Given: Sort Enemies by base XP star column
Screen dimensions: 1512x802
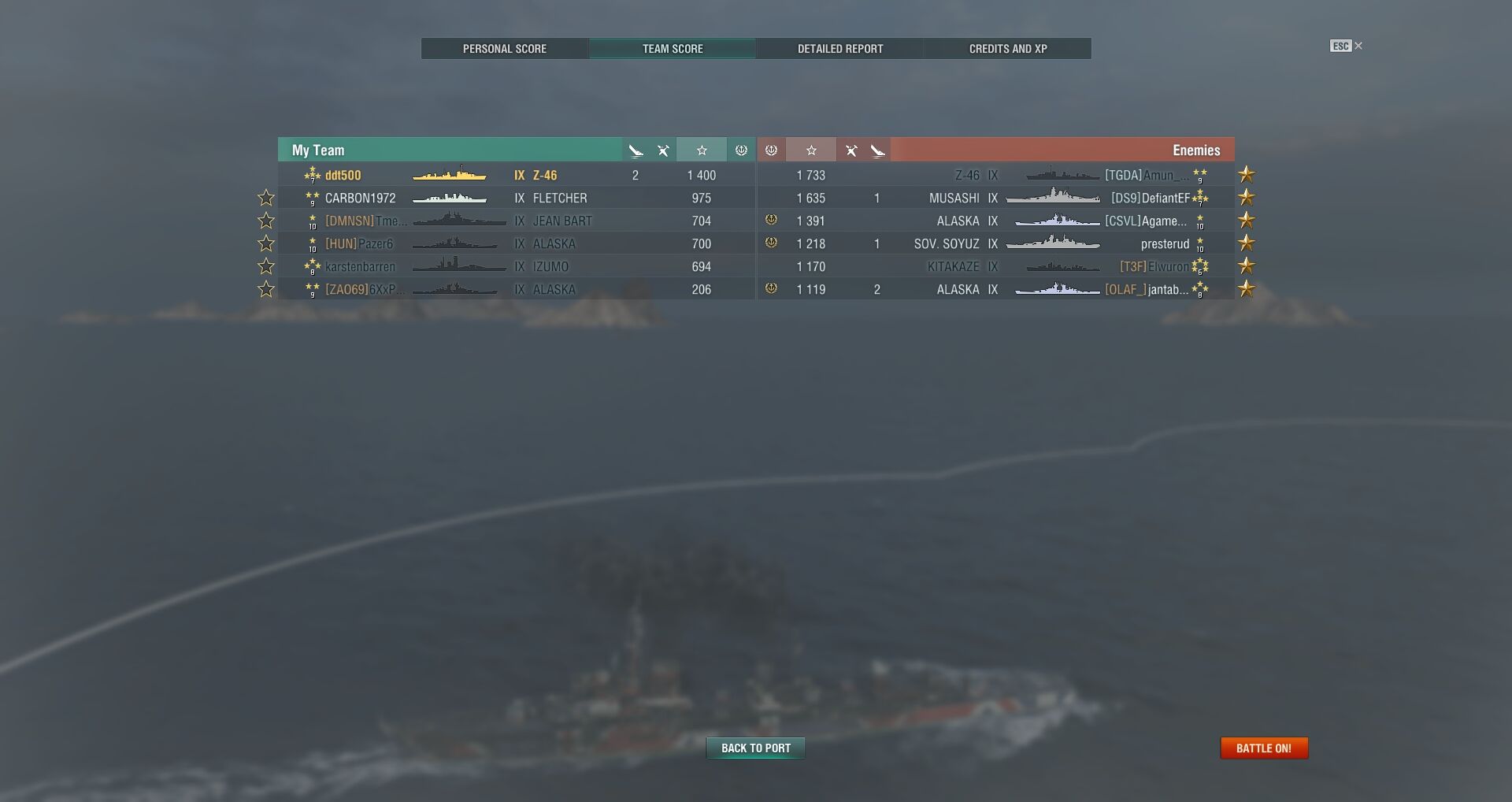Looking at the screenshot, I should 811,150.
